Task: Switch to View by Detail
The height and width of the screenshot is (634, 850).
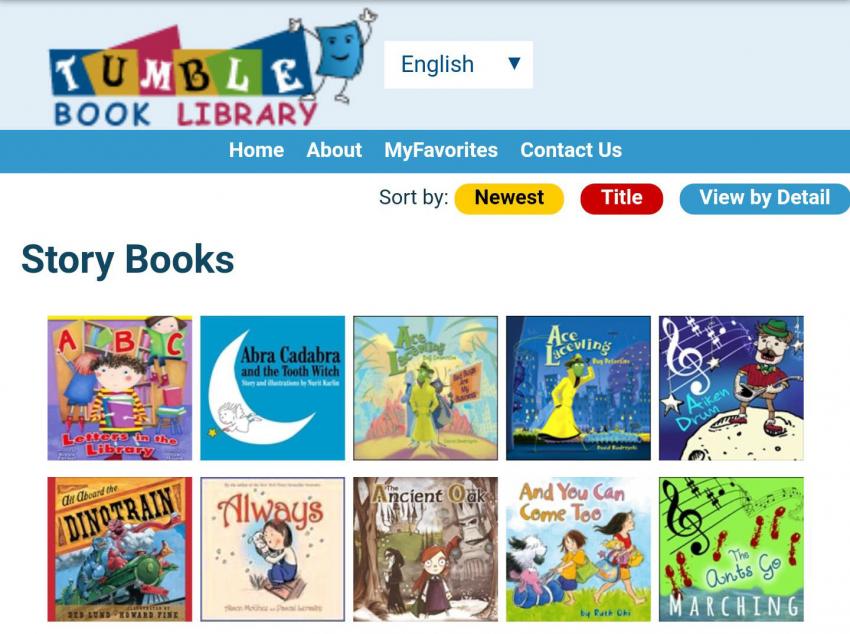Action: pos(764,198)
